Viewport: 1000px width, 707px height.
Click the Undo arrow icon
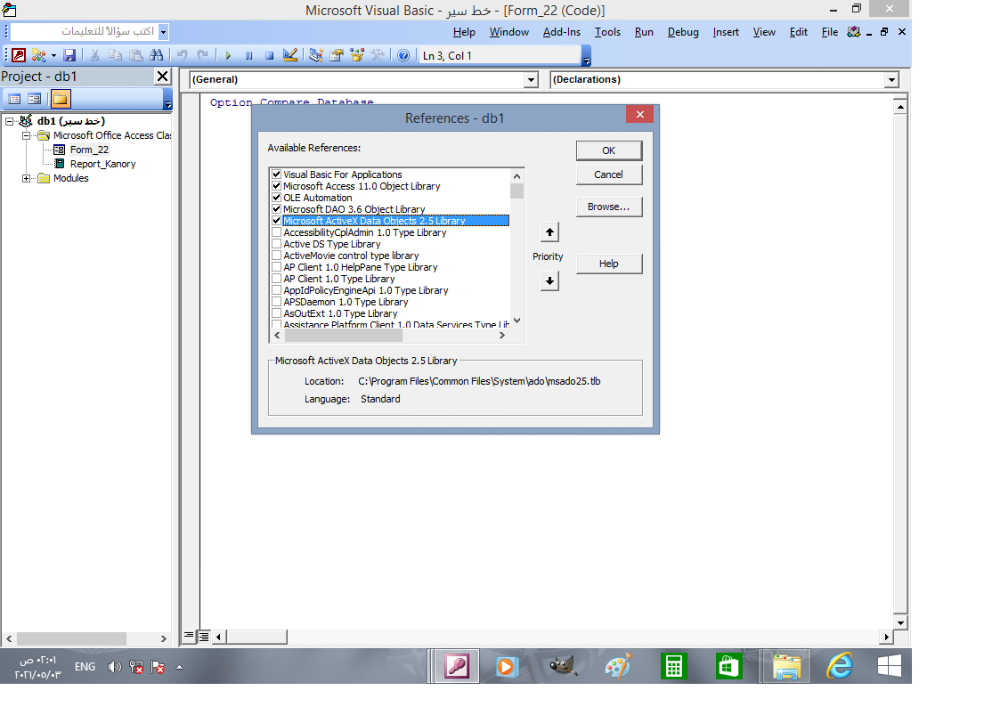[x=182, y=55]
